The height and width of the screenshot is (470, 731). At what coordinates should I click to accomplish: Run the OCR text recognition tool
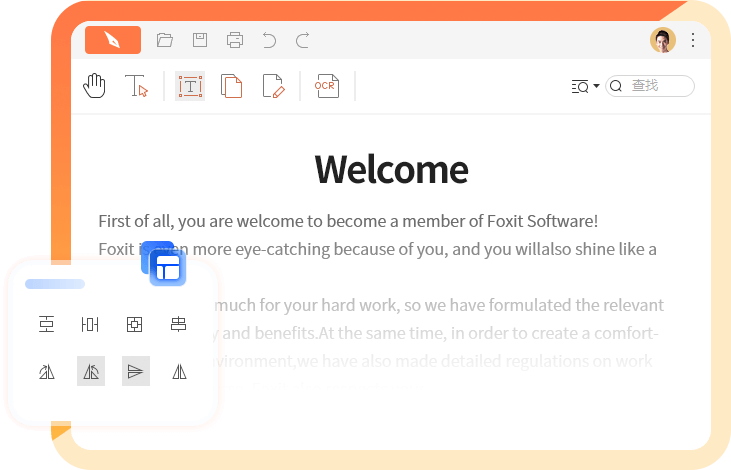(x=327, y=86)
